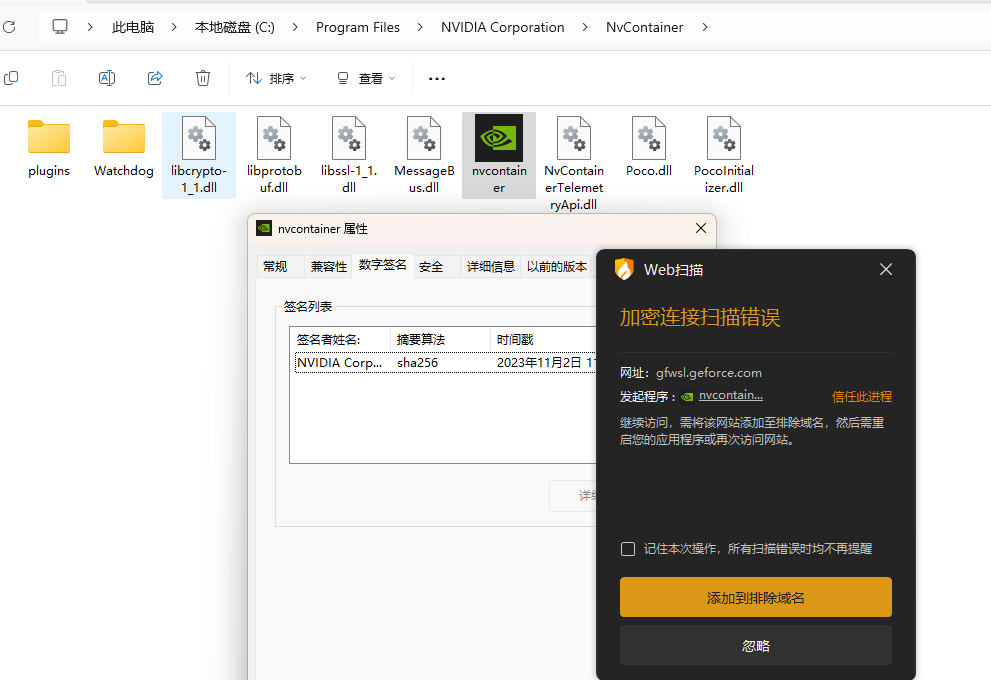991x680 pixels.
Task: Switch to 数字签名 tab
Action: click(x=382, y=265)
